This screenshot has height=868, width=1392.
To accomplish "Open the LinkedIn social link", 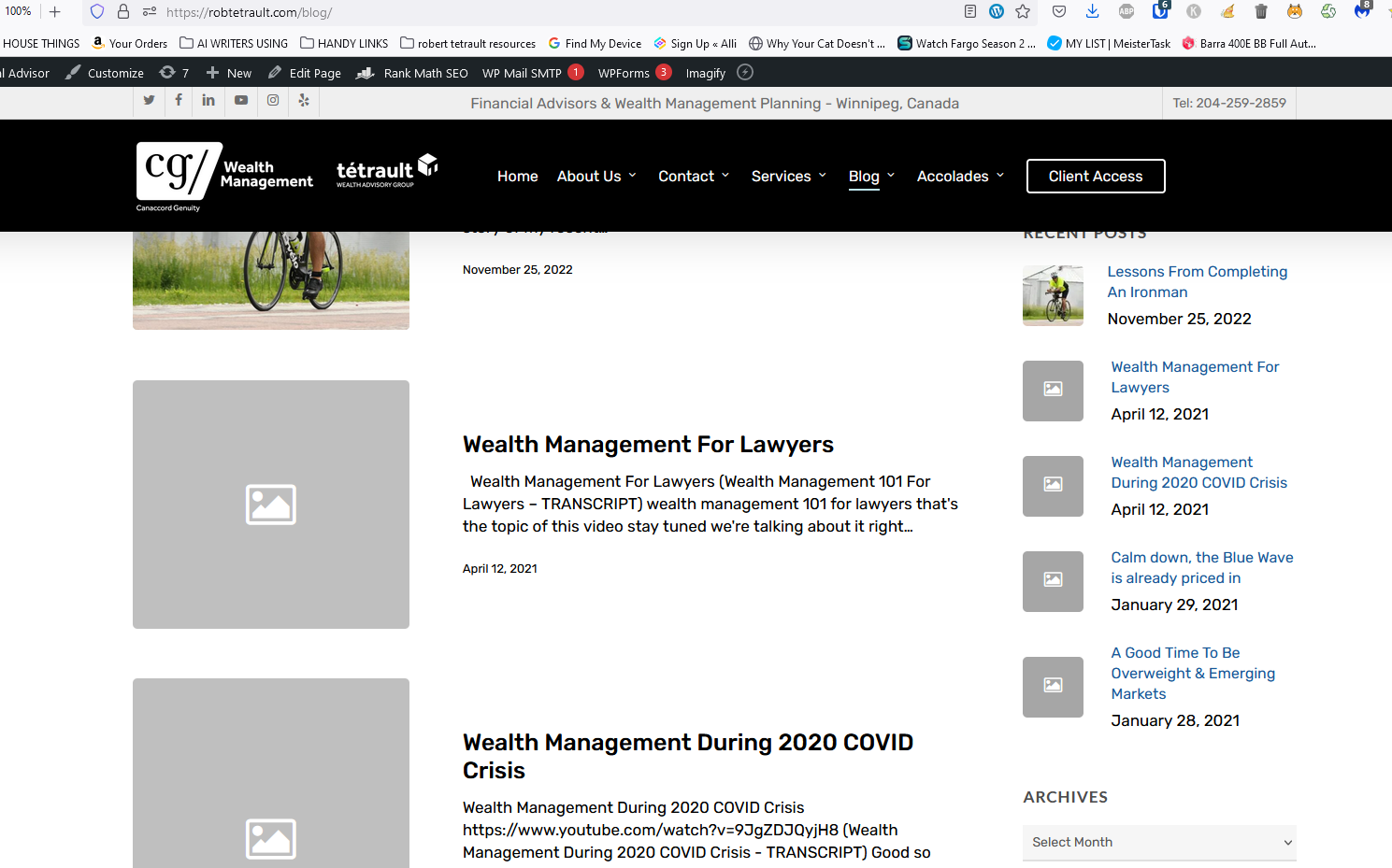I will pos(208,100).
